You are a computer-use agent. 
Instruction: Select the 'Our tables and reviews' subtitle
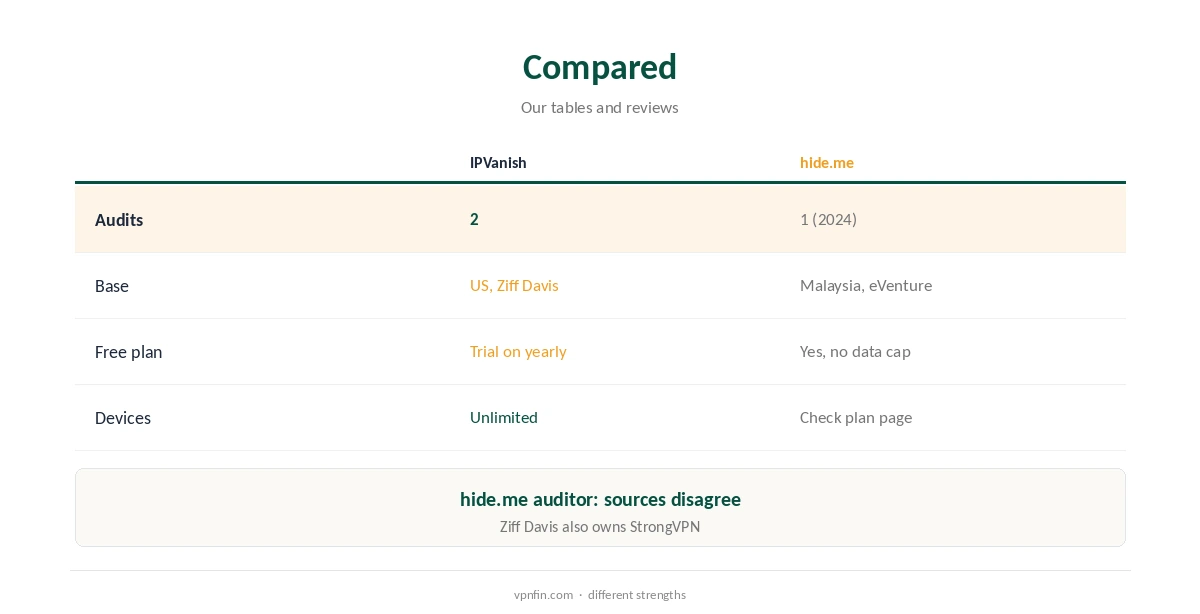600,107
